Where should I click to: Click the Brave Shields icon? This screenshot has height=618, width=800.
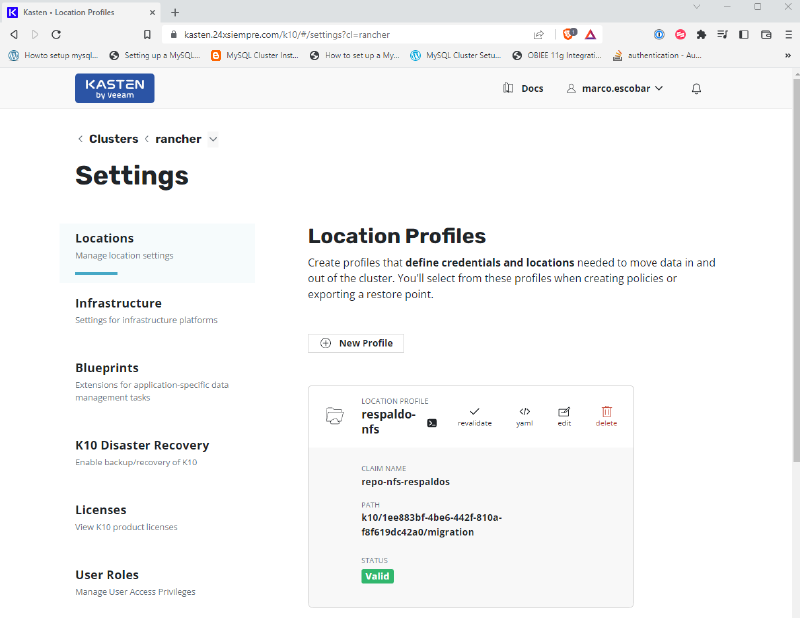[569, 34]
